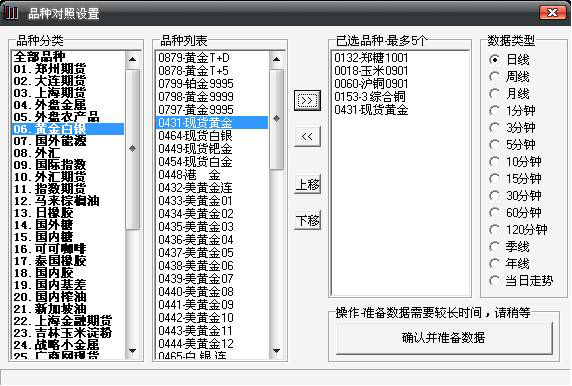Viewport: 572px width, 386px height.
Task: Select category 05.外盘农产品
Action: [x=68, y=117]
